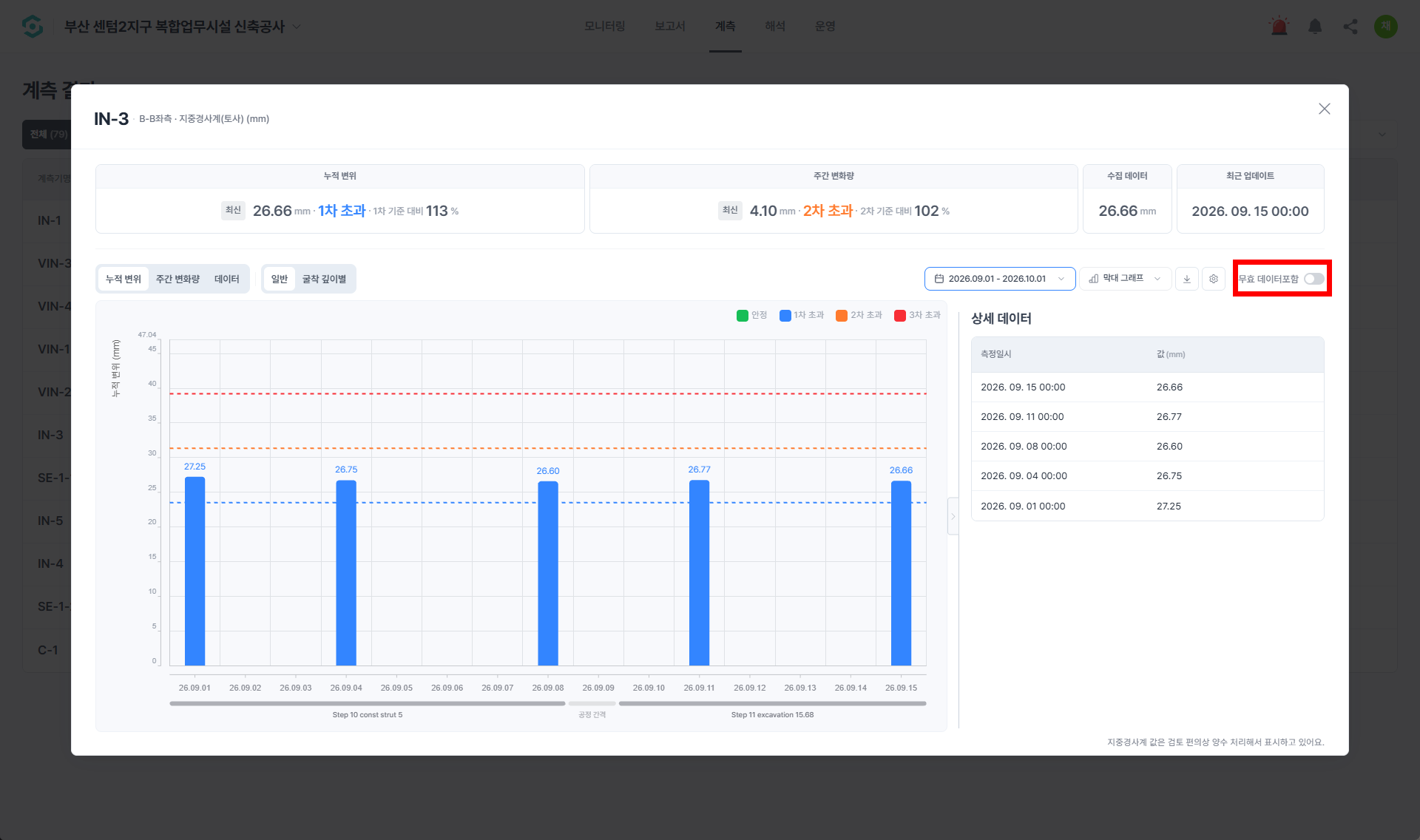
Task: Select the 굴착 깊이별 view tab
Action: [x=324, y=279]
